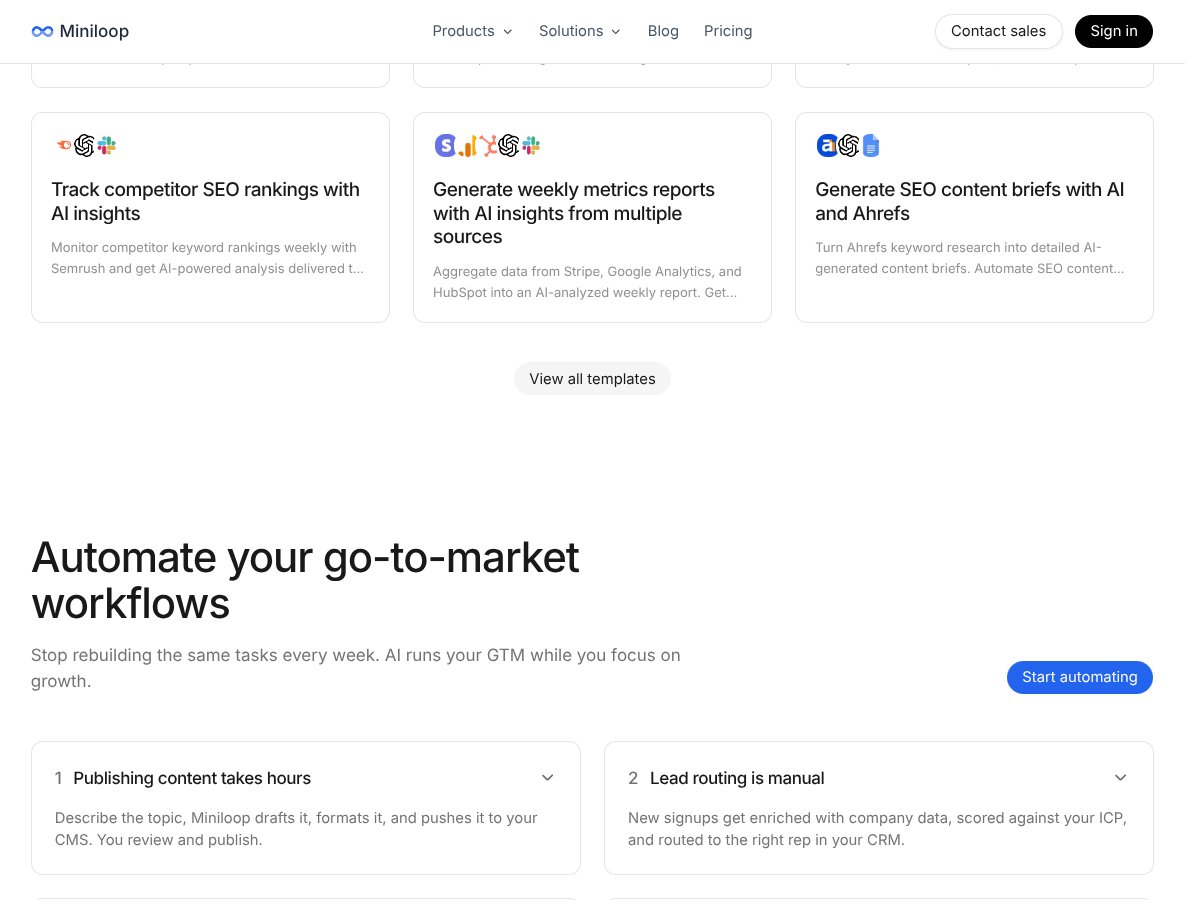The height and width of the screenshot is (900, 1200).
Task: Go to the Blog page
Action: (x=663, y=31)
